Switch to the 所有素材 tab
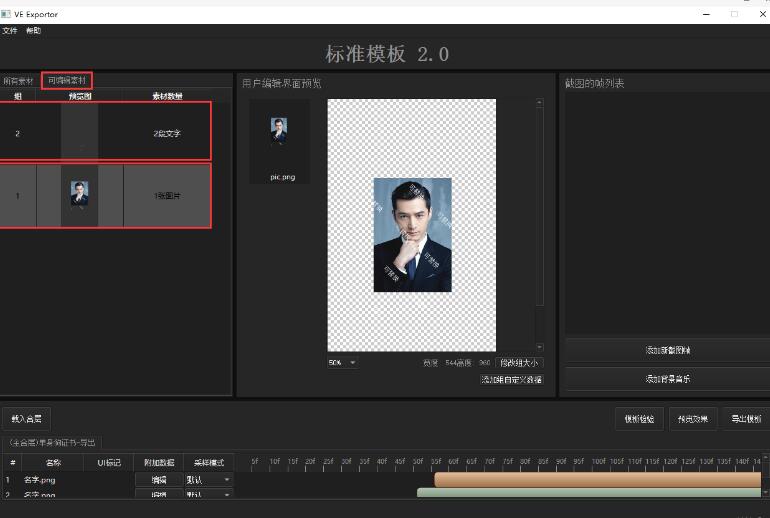770x518 pixels. pos(18,81)
